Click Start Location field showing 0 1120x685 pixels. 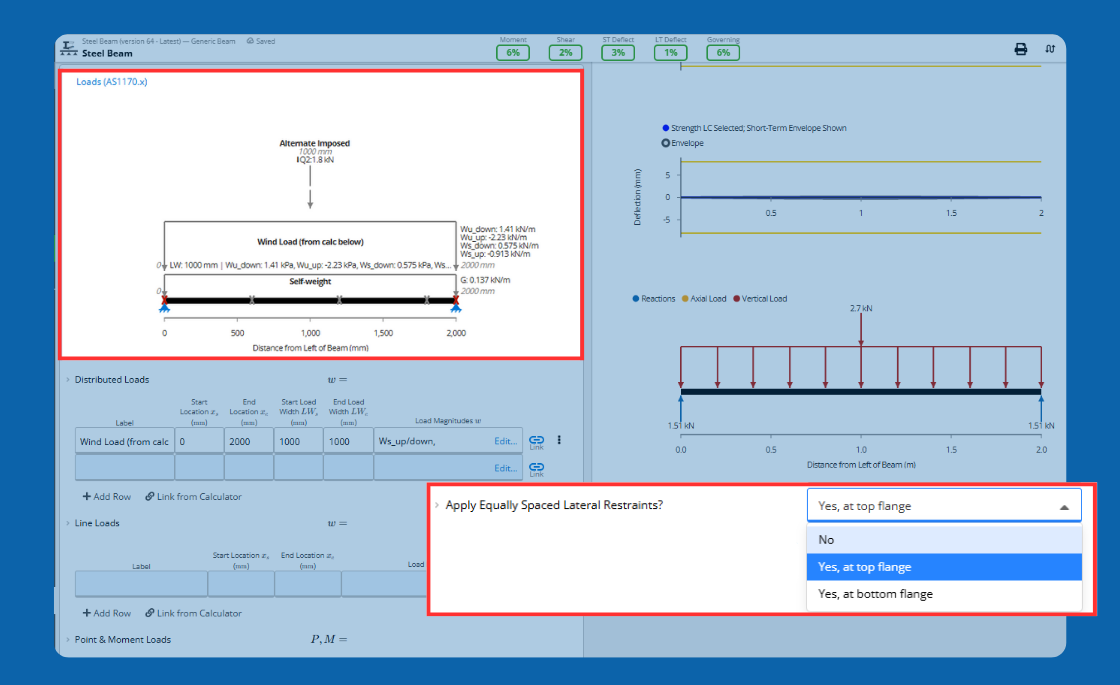click(199, 441)
